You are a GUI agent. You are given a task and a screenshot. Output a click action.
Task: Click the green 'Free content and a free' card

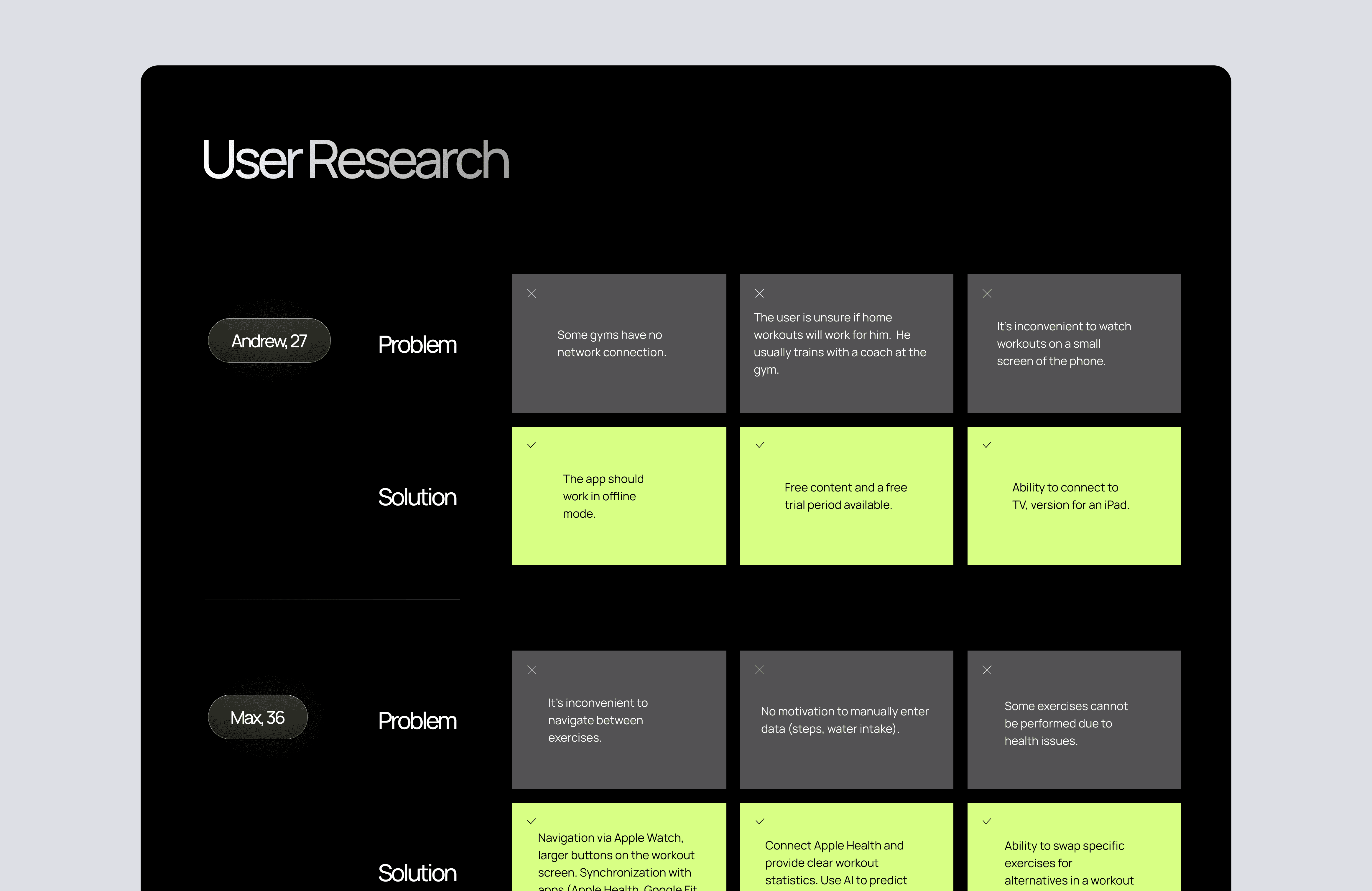pyautogui.click(x=846, y=496)
